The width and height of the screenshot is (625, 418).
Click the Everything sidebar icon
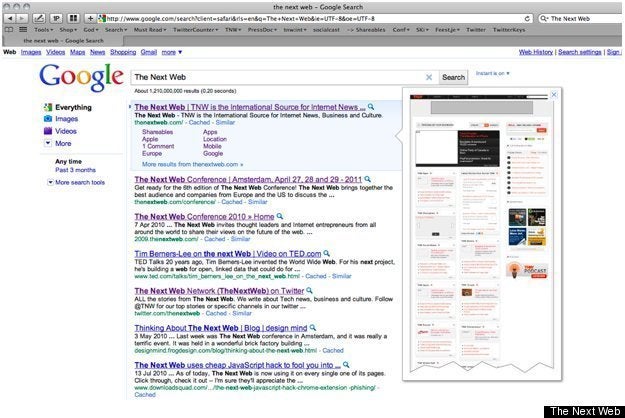click(48, 107)
